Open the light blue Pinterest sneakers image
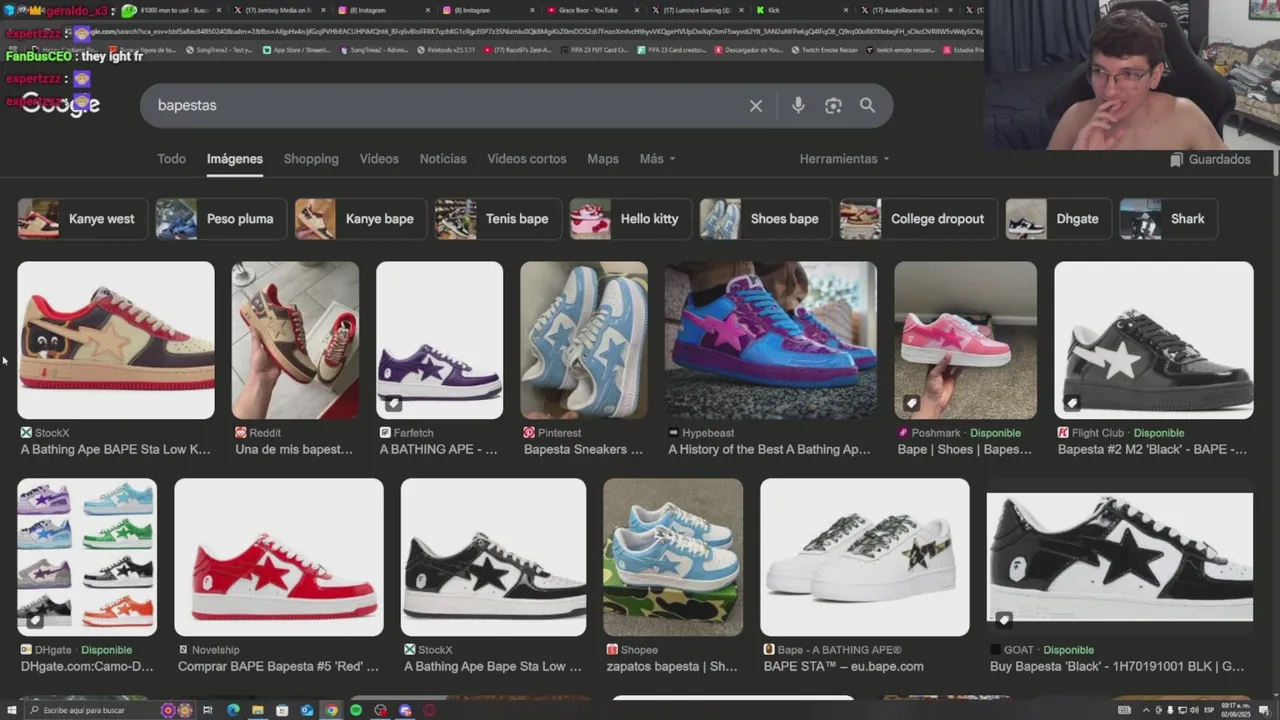This screenshot has width=1280, height=720. 584,340
